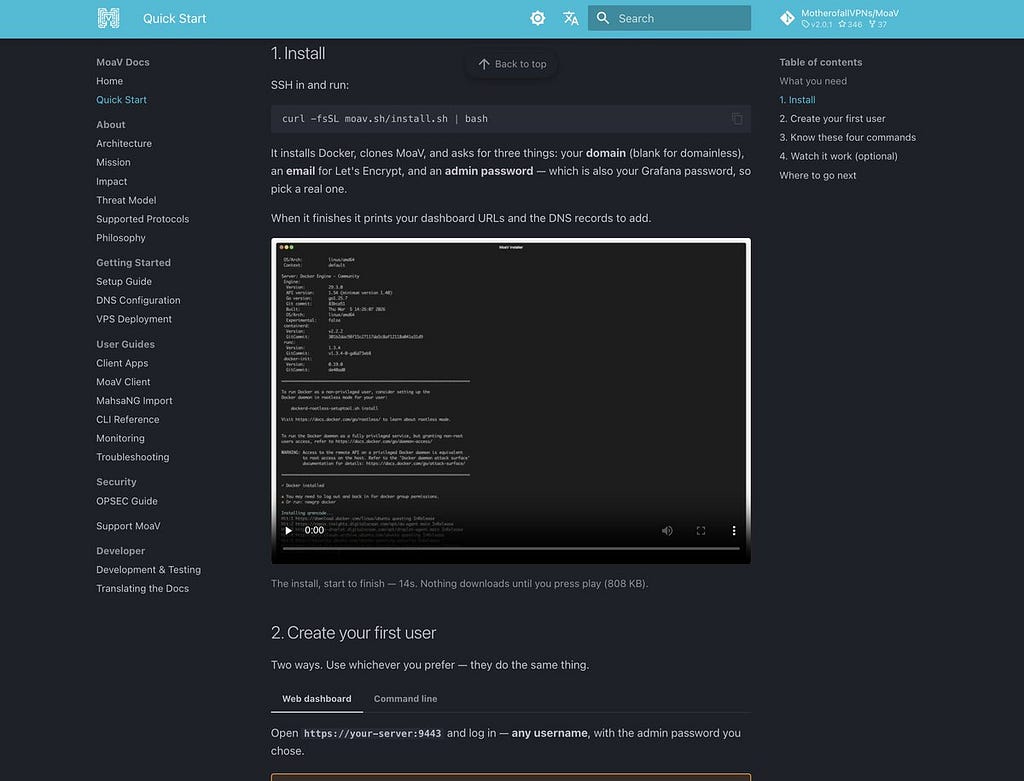Open the Client Apps page
1024x781 pixels.
click(x=122, y=363)
